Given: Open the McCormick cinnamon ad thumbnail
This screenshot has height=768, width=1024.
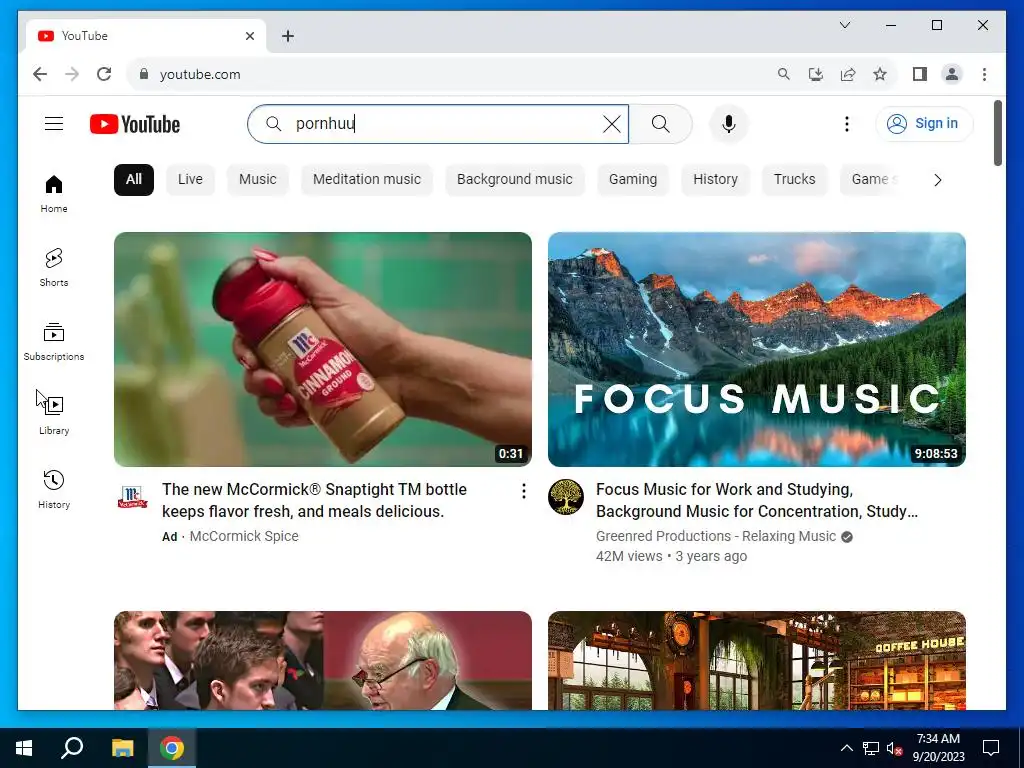Looking at the screenshot, I should tap(323, 349).
